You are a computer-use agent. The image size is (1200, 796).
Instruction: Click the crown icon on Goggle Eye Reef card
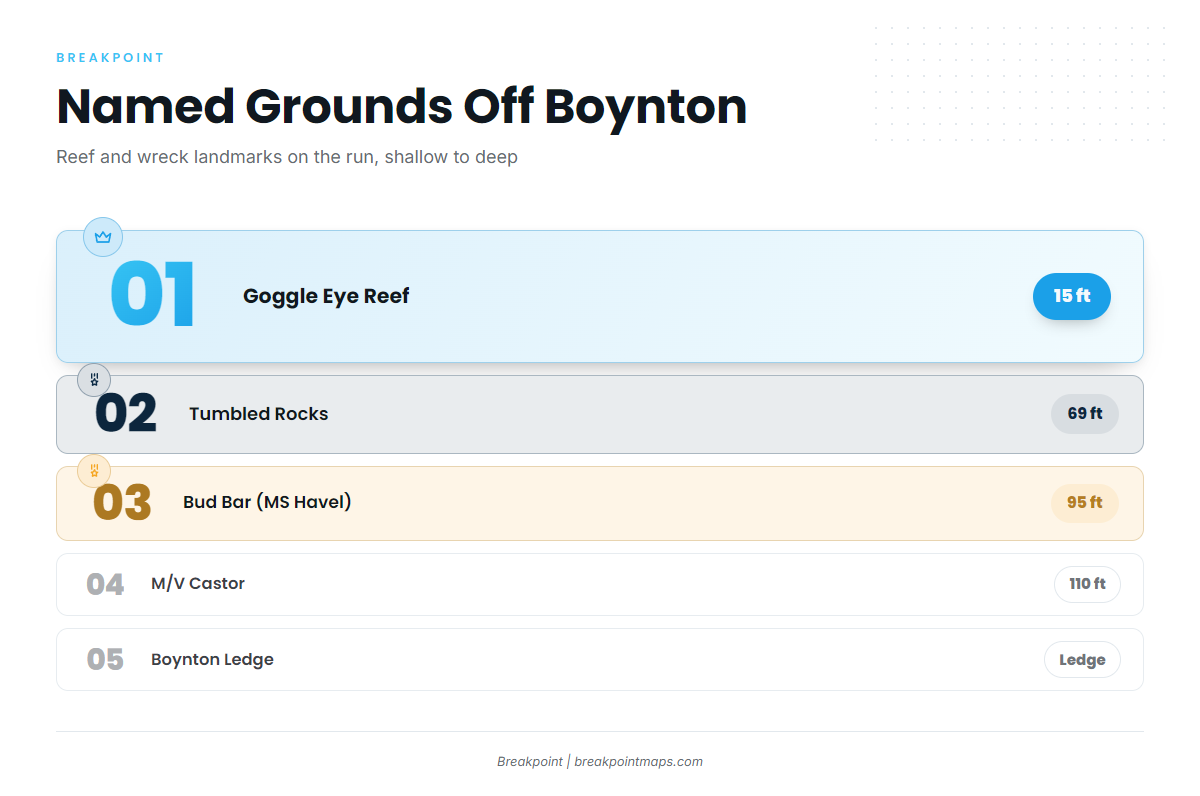click(102, 237)
